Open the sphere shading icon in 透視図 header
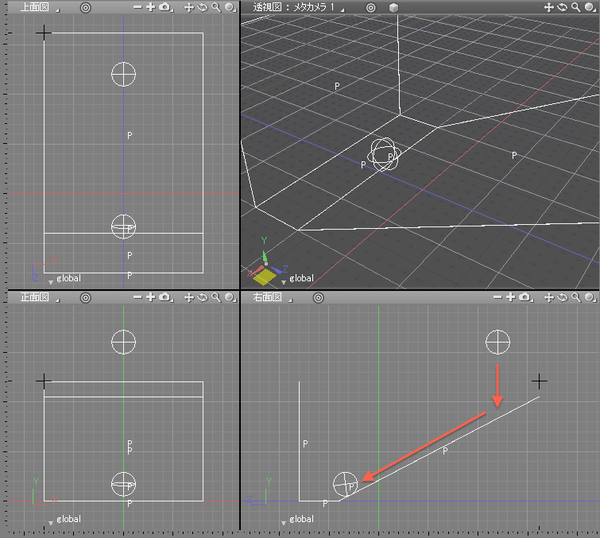Viewport: 600px width, 538px height. pyautogui.click(x=590, y=7)
